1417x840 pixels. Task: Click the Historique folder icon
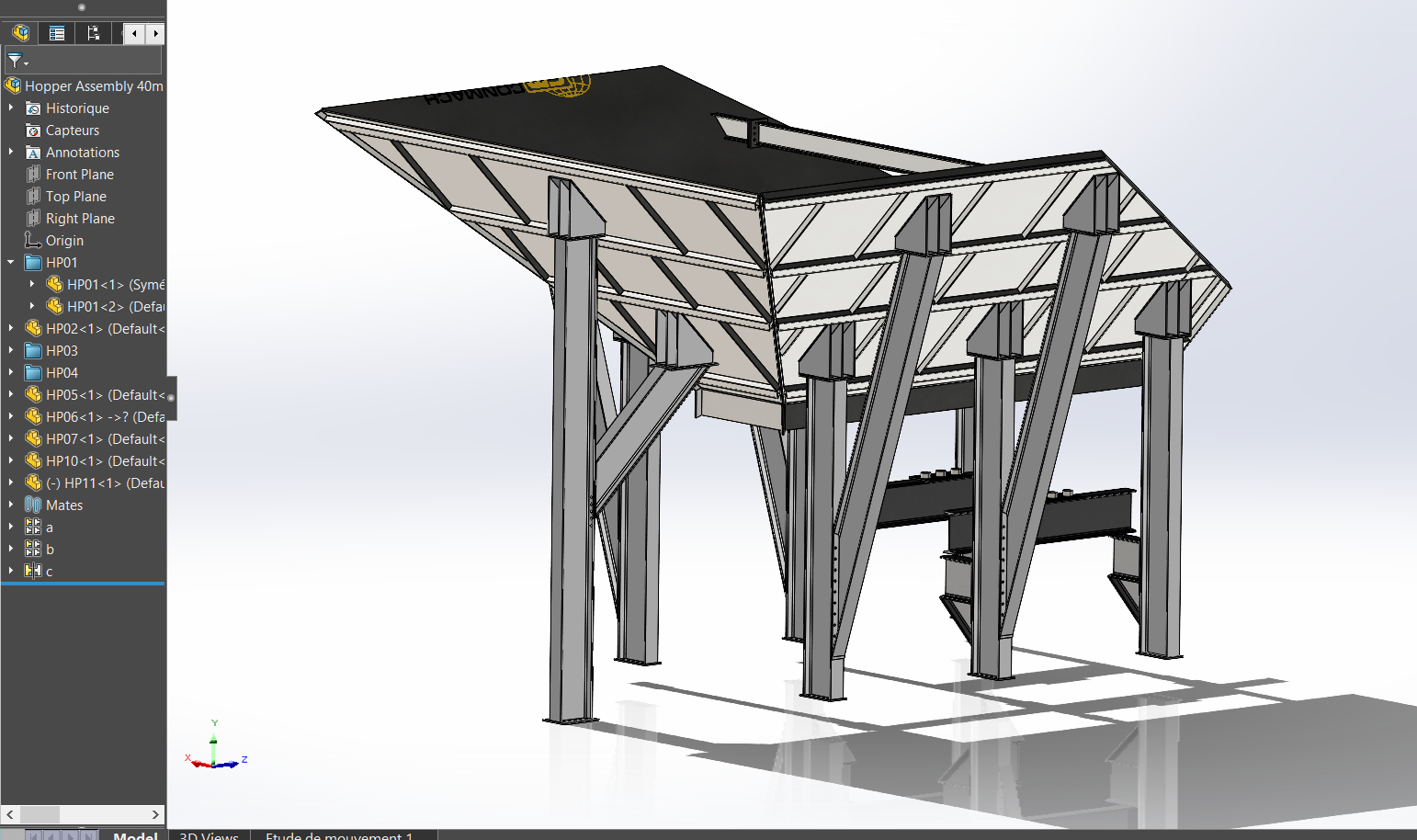point(33,108)
